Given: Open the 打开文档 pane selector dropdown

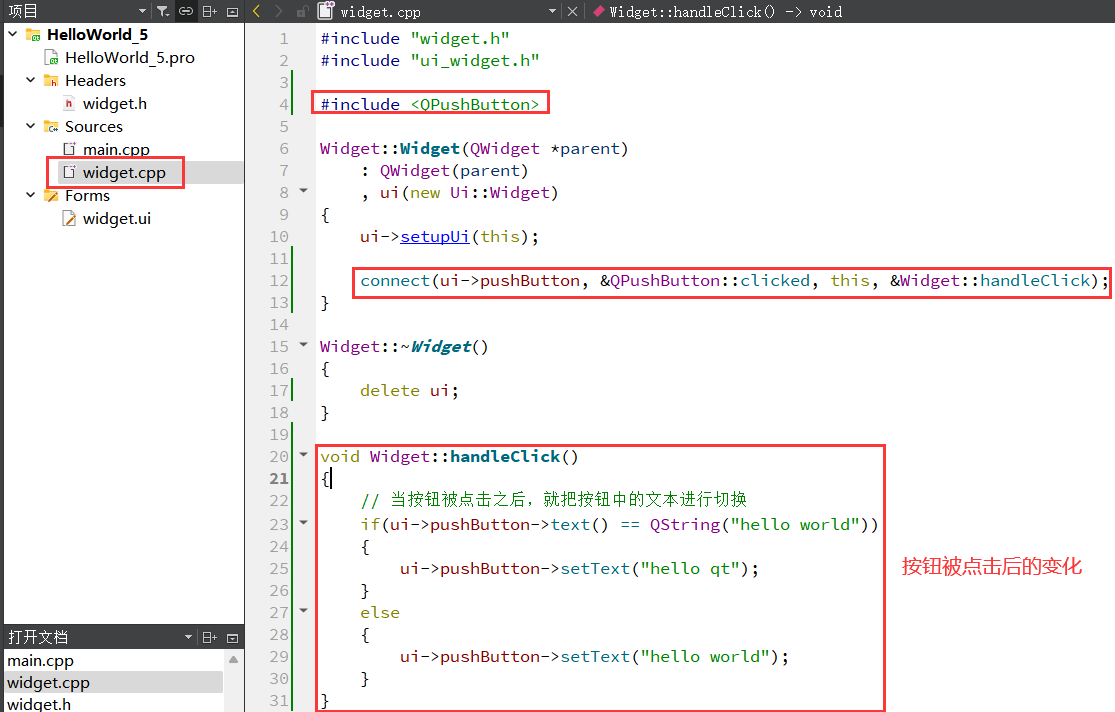Looking at the screenshot, I should 188,637.
